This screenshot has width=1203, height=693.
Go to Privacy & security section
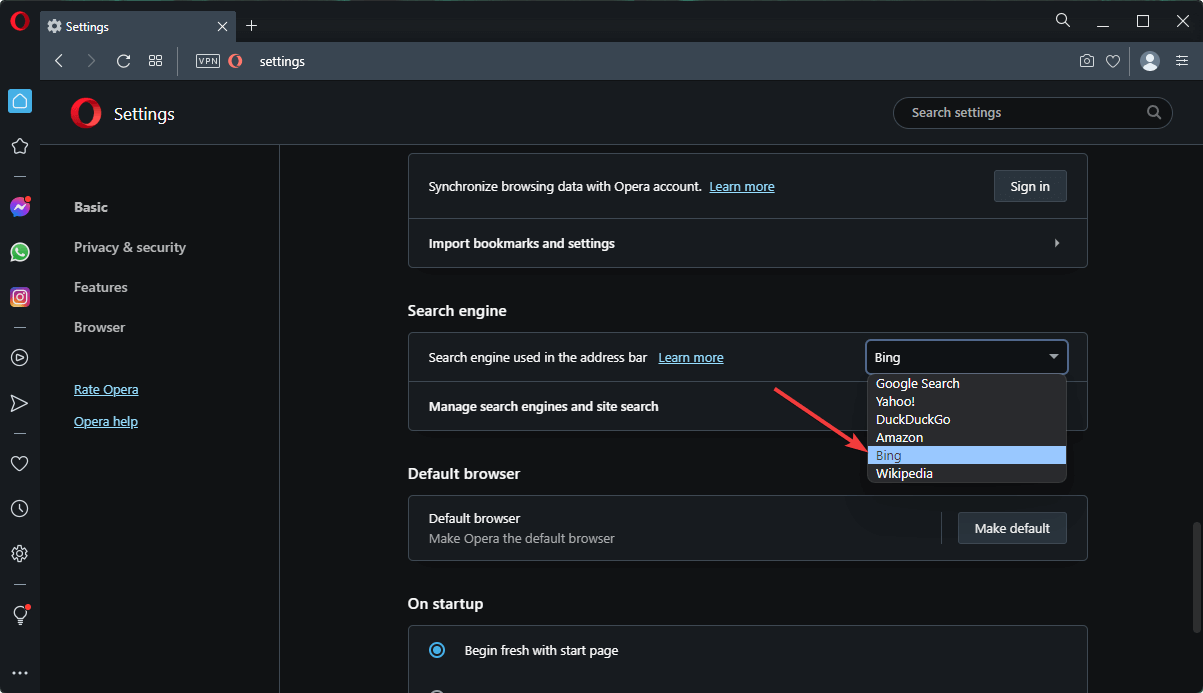tap(130, 247)
